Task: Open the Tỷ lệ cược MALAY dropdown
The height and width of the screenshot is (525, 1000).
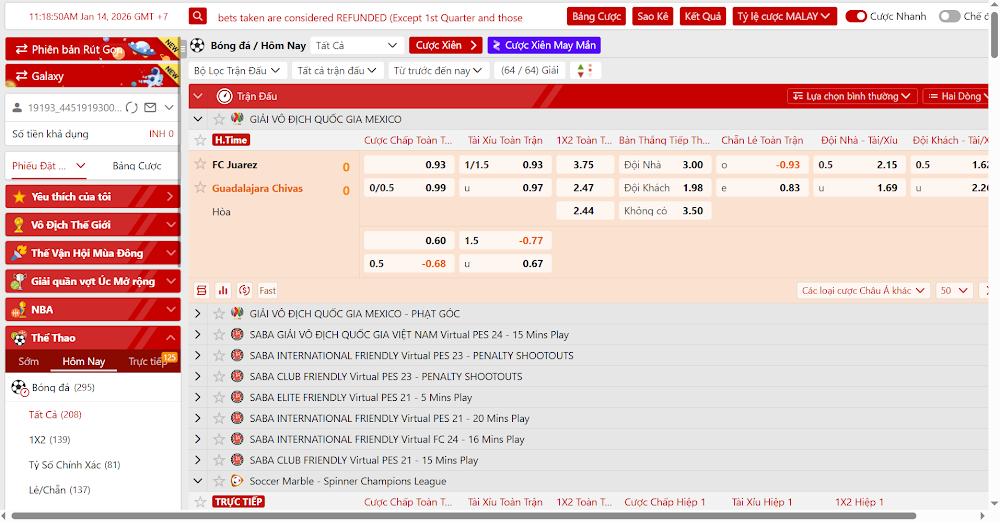Action: [784, 17]
